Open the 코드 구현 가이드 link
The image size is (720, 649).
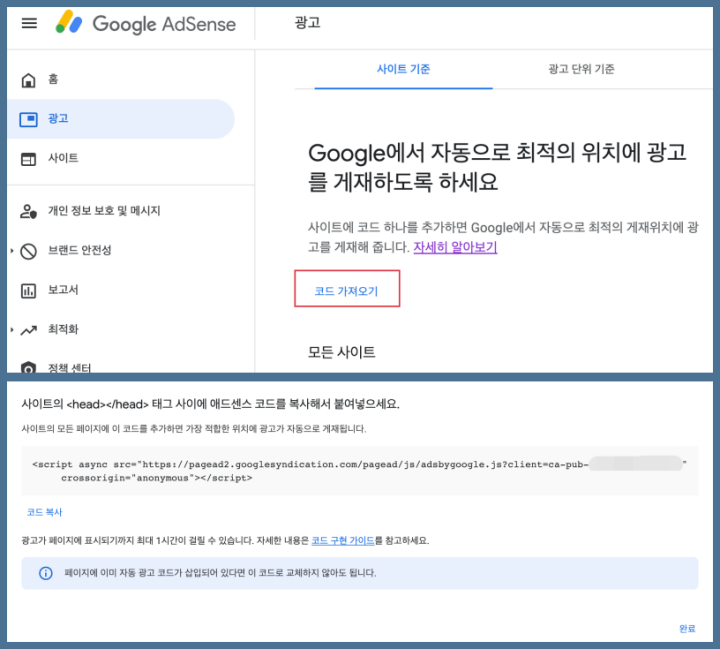[343, 541]
